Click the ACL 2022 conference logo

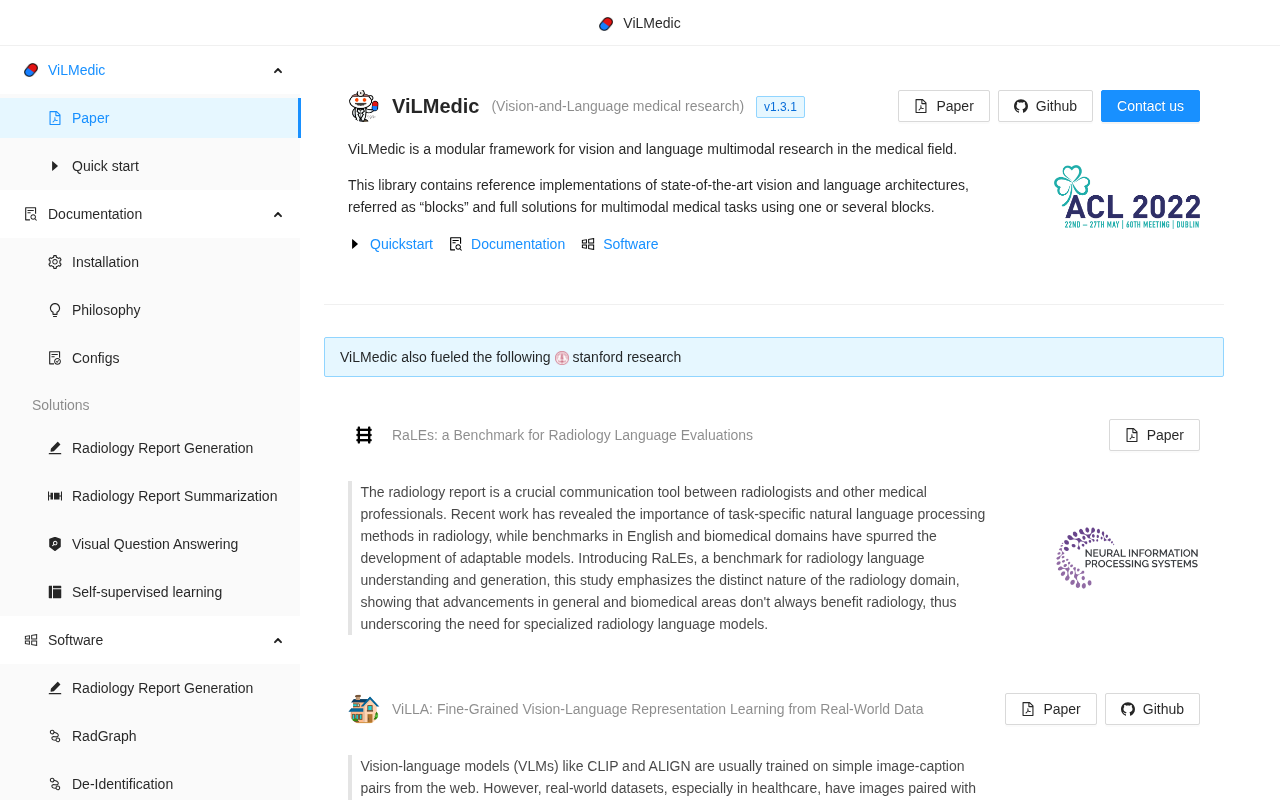coord(1127,198)
